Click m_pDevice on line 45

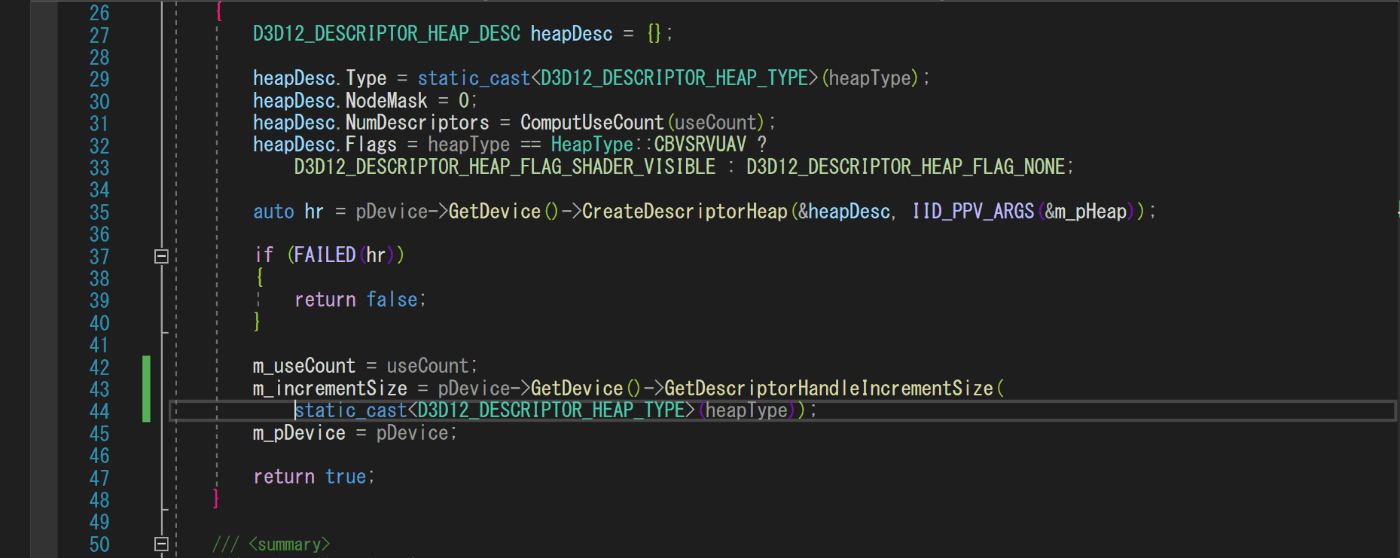[299, 433]
